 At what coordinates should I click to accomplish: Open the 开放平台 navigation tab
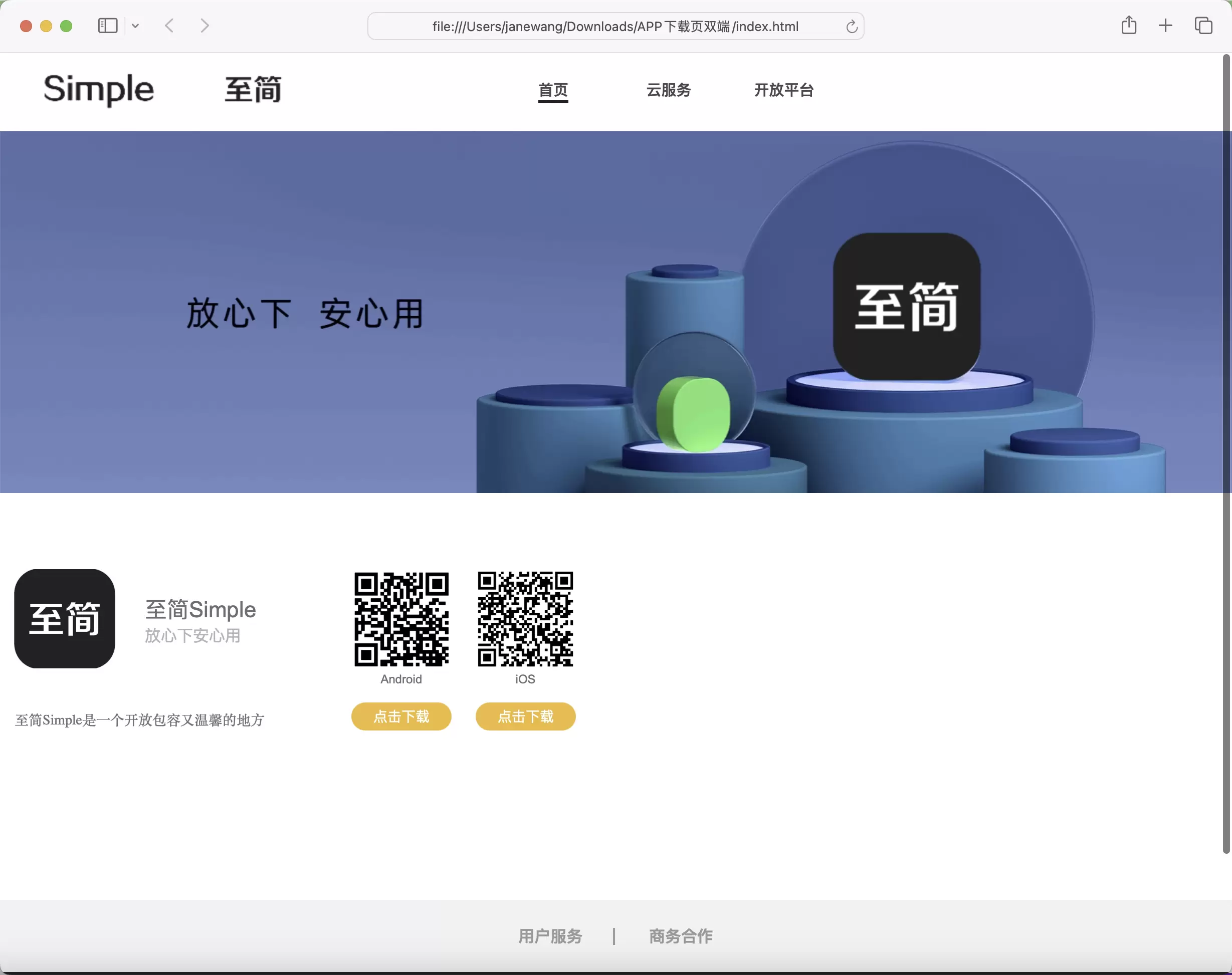pyautogui.click(x=784, y=90)
